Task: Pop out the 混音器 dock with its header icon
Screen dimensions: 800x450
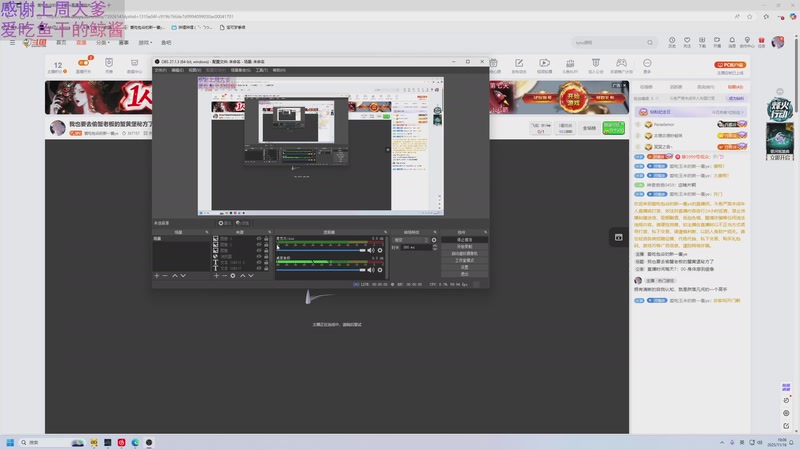Action: (385, 232)
